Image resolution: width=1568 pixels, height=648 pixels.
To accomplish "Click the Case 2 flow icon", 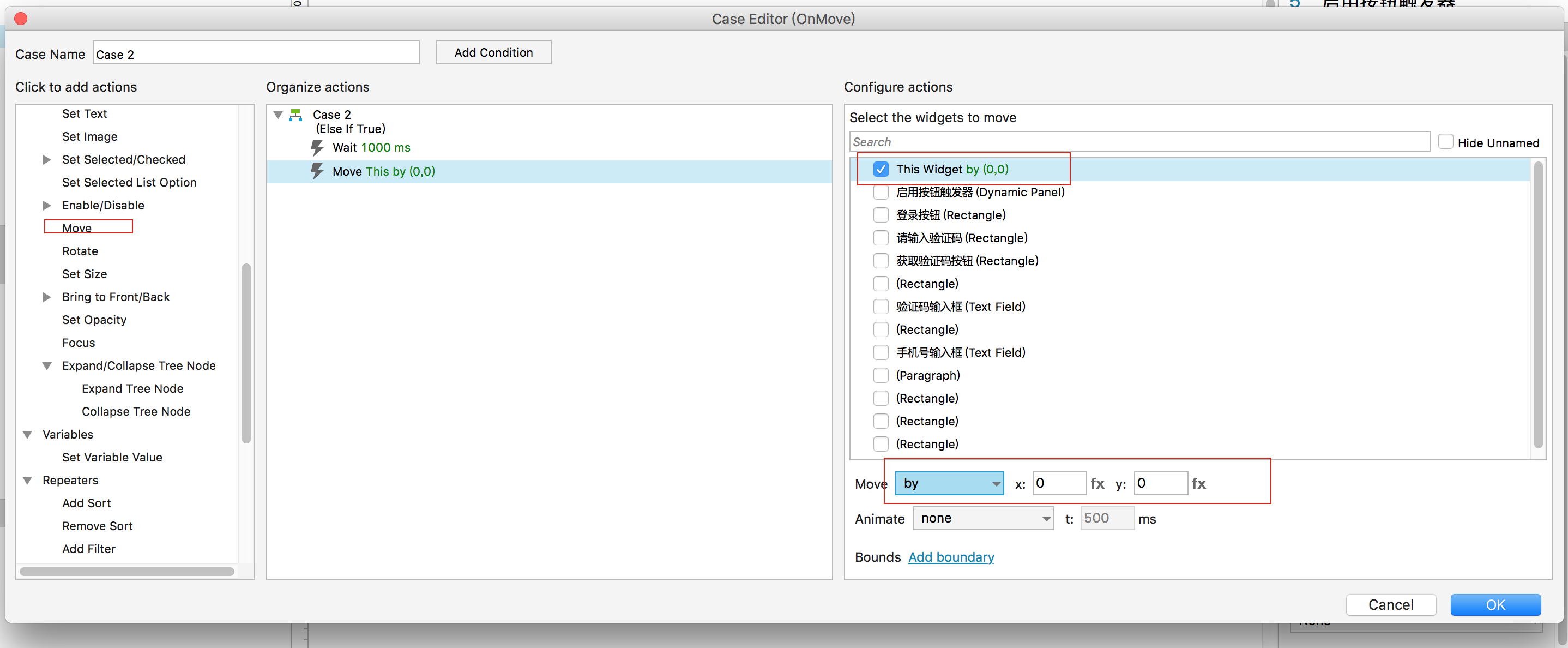I will 296,115.
